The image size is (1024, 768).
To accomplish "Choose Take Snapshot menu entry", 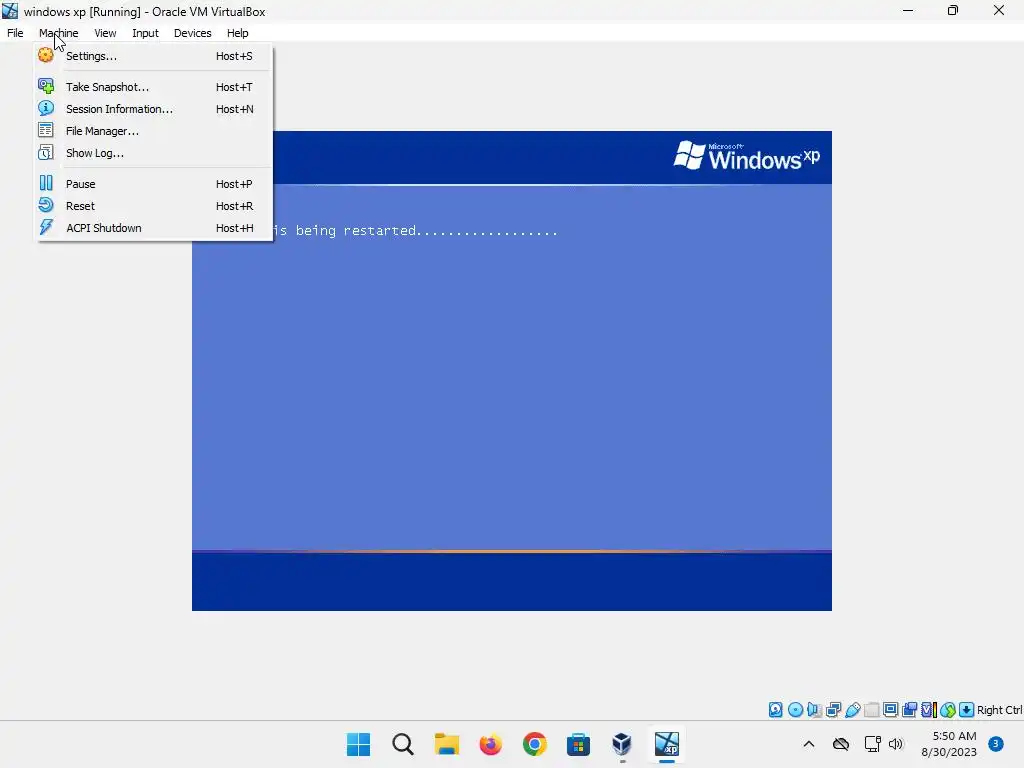I will [x=153, y=87].
